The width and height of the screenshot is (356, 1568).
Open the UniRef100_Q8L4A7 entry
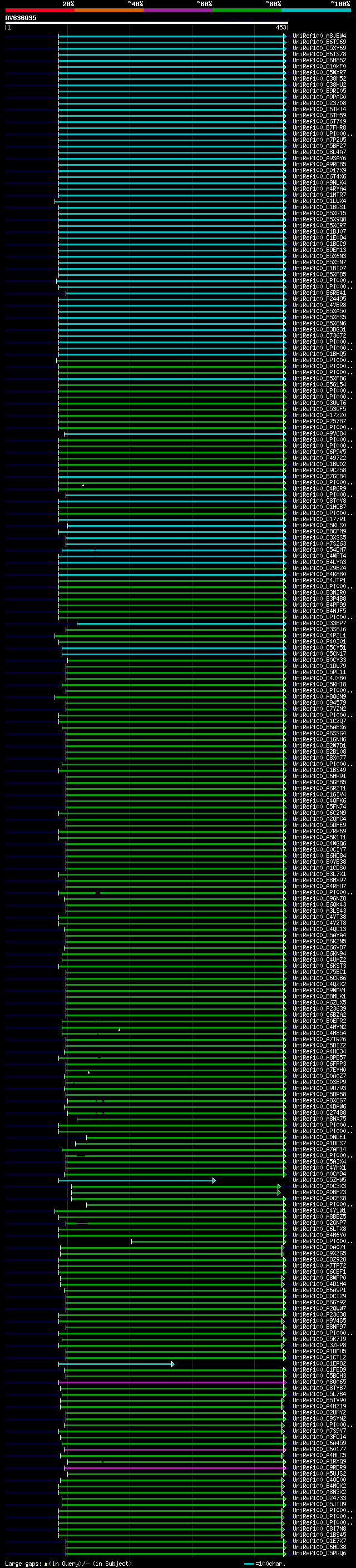click(x=319, y=152)
